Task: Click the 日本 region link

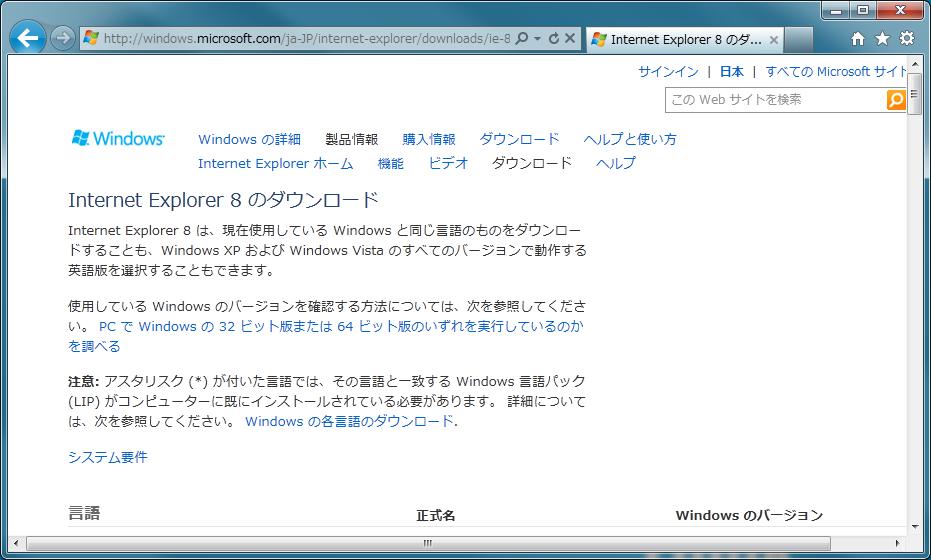Action: tap(732, 72)
